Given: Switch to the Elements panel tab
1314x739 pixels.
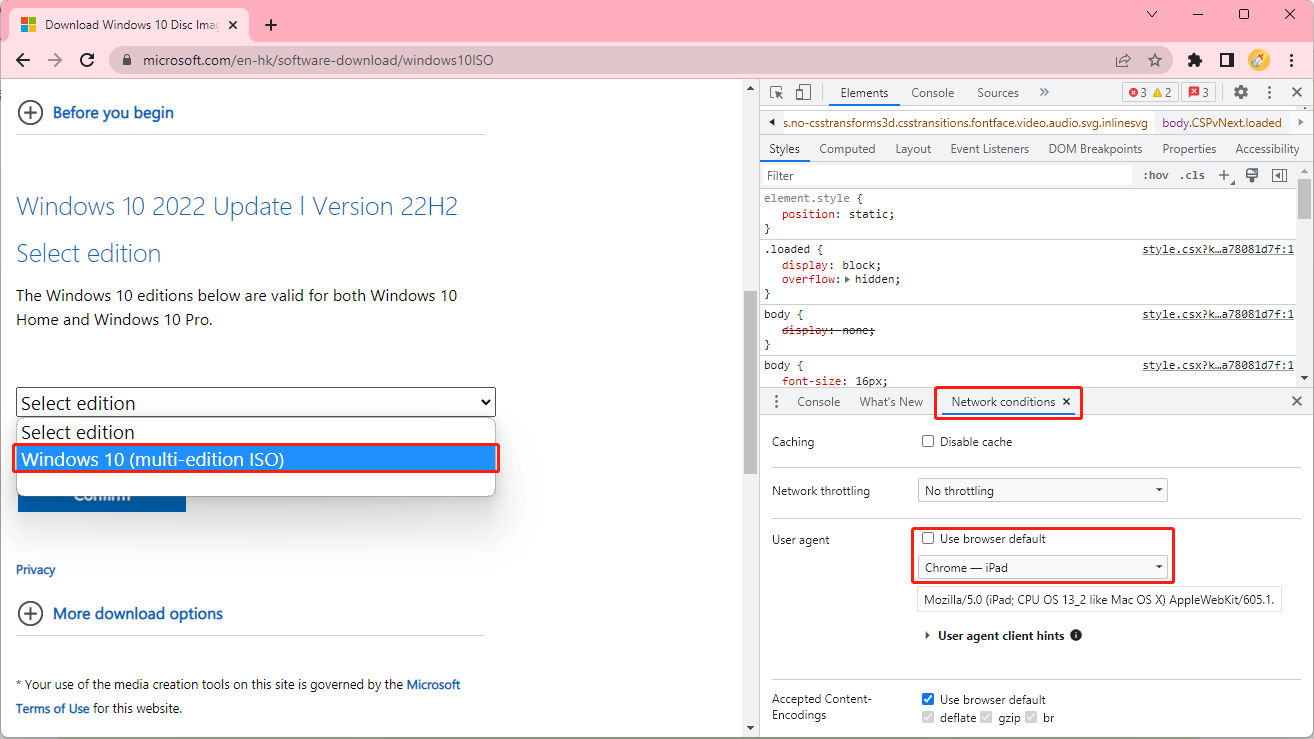Looking at the screenshot, I should [x=864, y=93].
